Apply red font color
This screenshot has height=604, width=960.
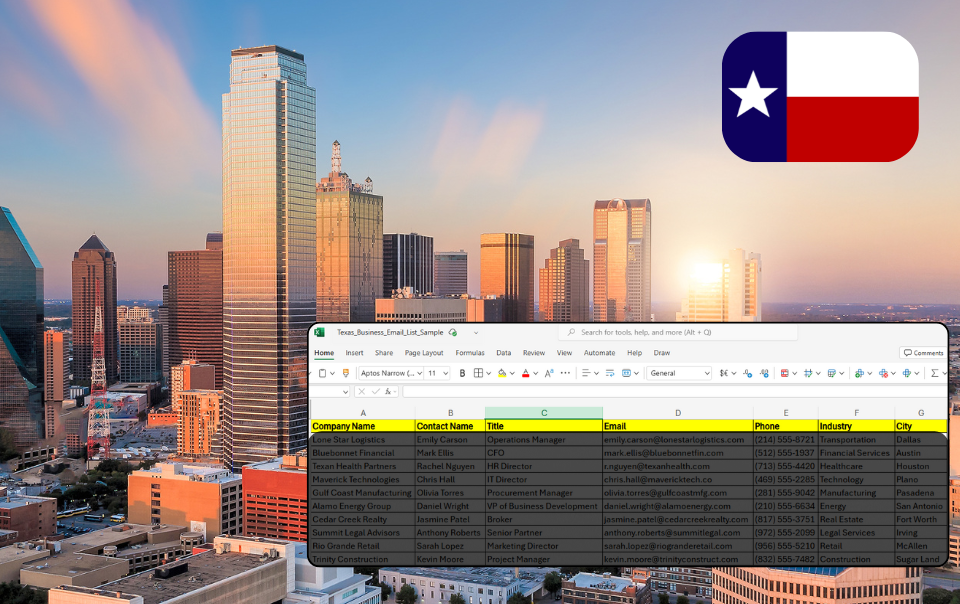point(525,373)
